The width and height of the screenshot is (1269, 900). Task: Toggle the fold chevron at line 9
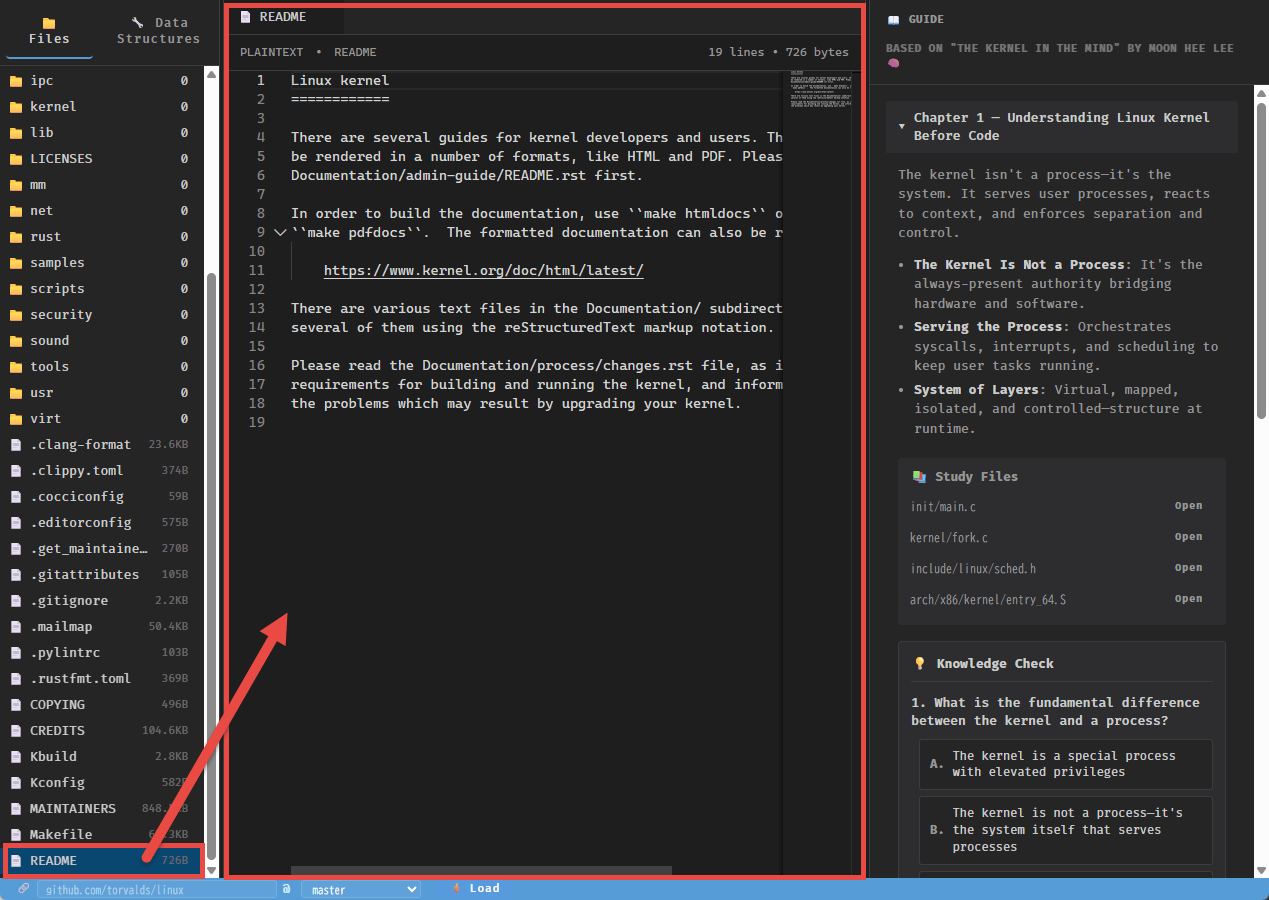[x=280, y=233]
